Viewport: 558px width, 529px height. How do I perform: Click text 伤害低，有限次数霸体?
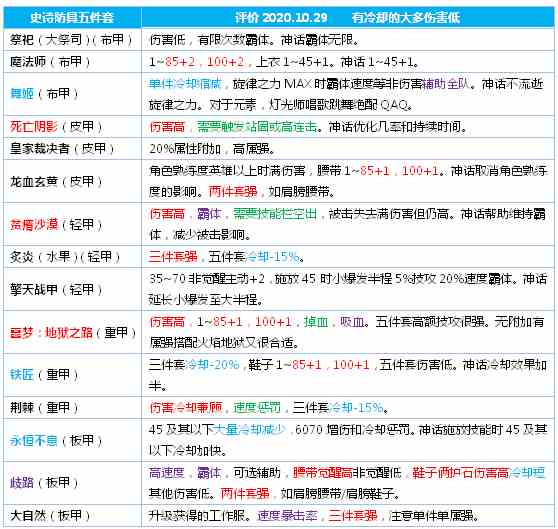point(209,40)
